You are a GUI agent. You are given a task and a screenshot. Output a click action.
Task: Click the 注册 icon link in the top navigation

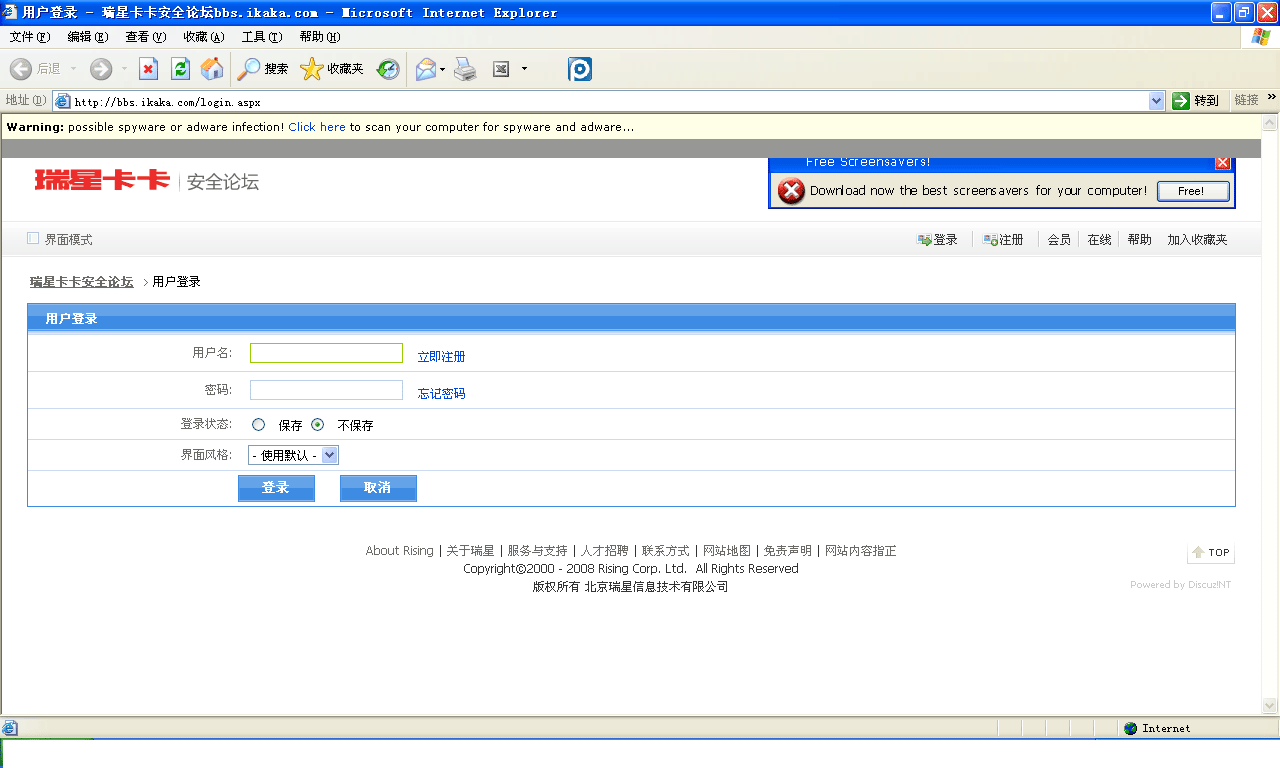1004,240
